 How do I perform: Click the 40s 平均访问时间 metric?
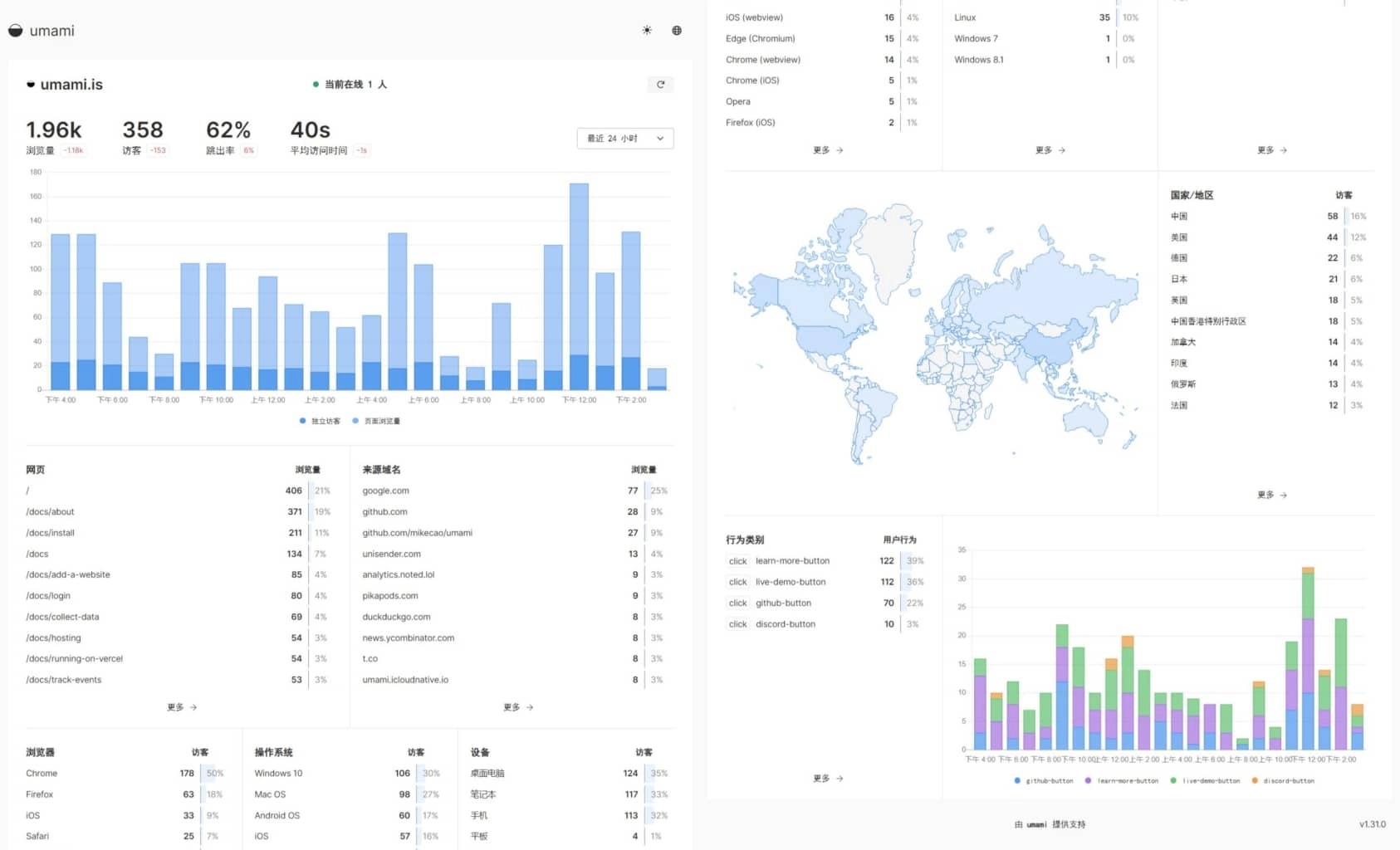329,137
